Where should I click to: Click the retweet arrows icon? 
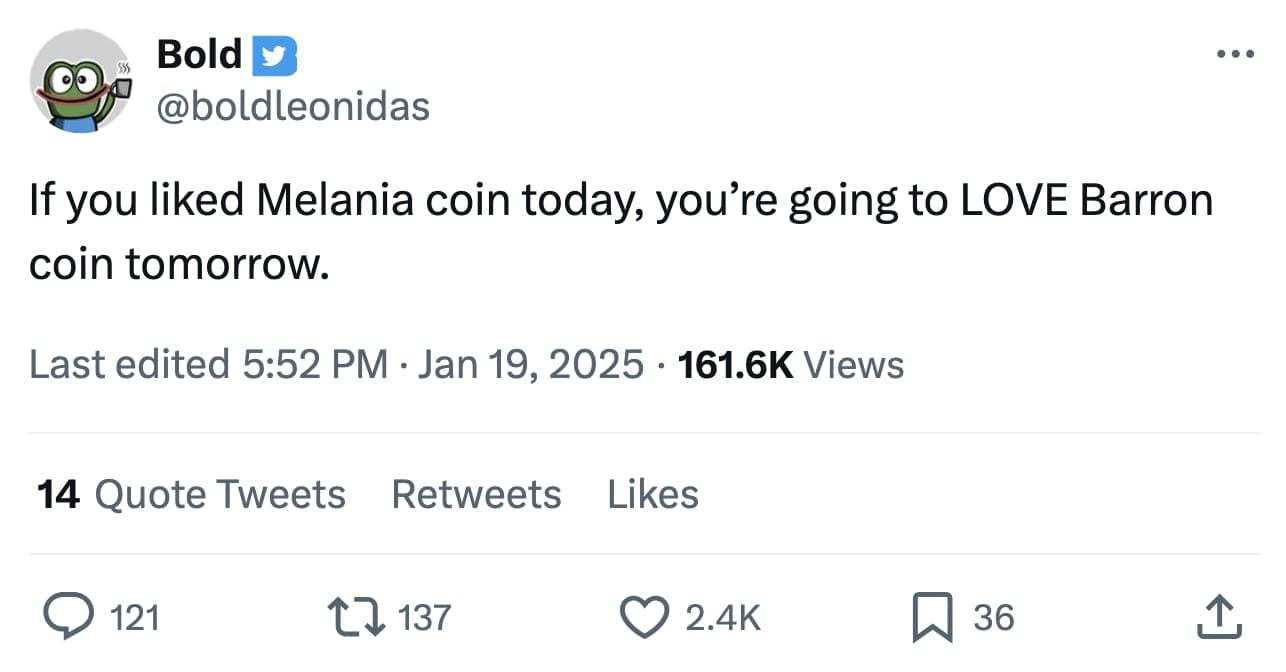pos(356,618)
